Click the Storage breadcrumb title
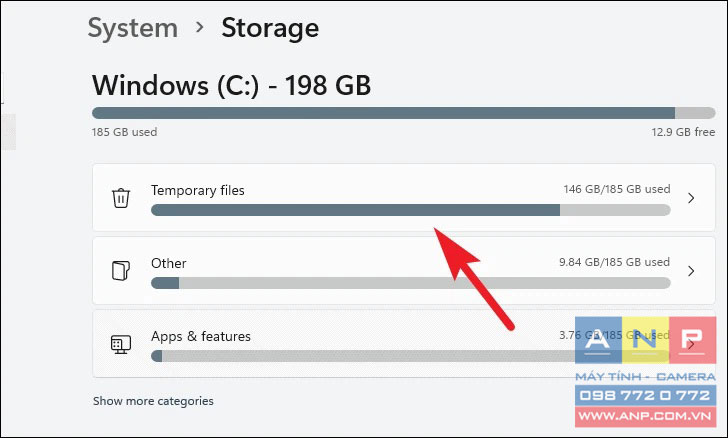The height and width of the screenshot is (438, 728). click(x=270, y=28)
